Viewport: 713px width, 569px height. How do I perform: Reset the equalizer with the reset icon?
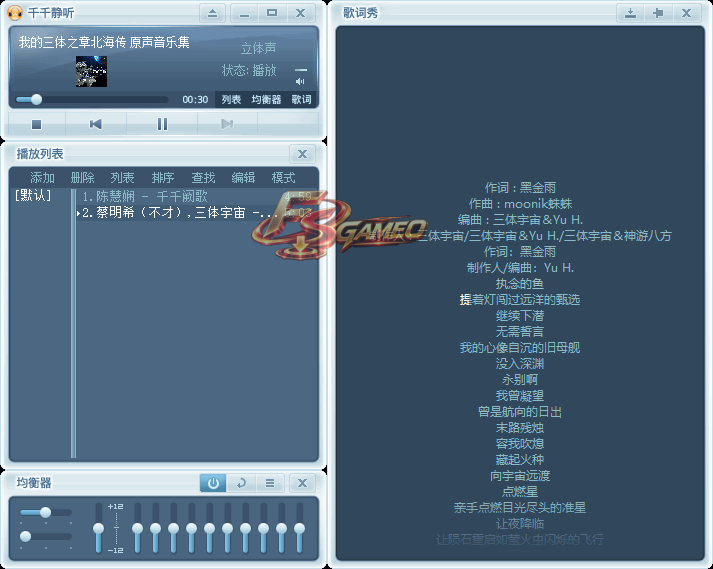pos(241,483)
